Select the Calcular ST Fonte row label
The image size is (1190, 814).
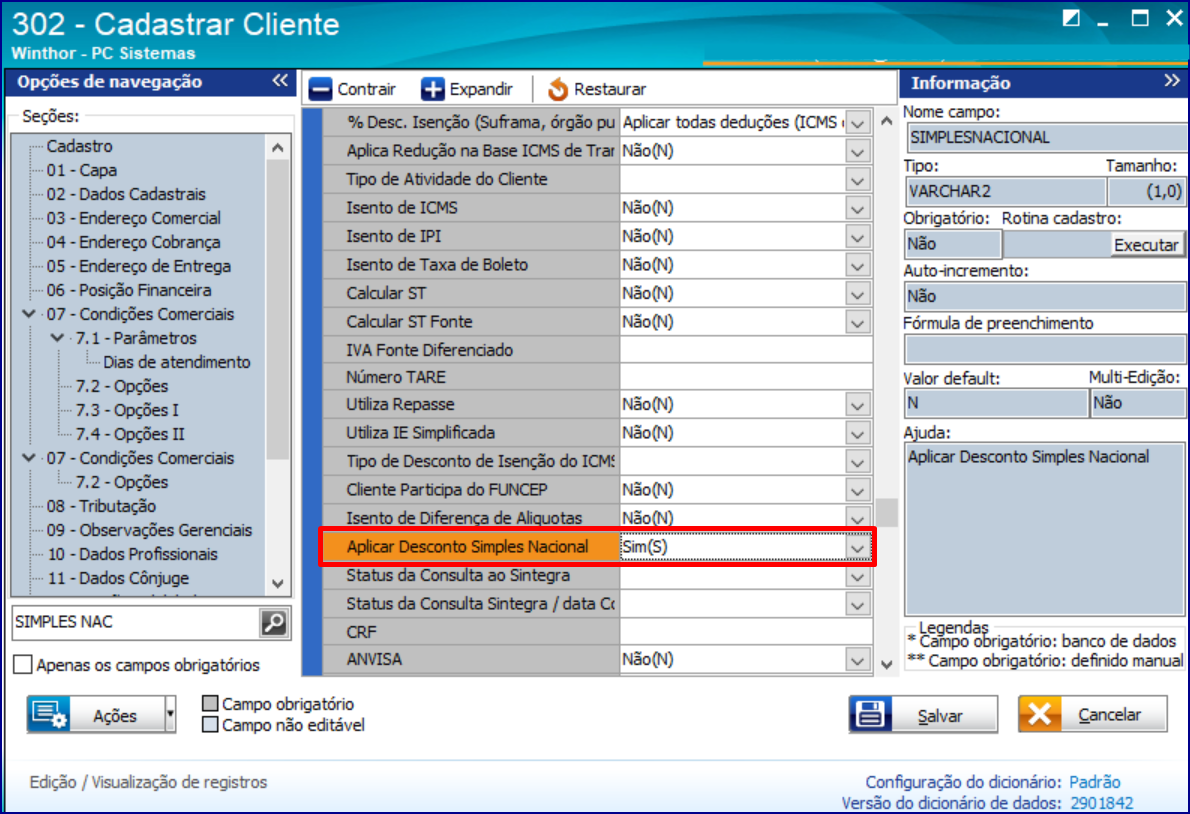(x=409, y=322)
